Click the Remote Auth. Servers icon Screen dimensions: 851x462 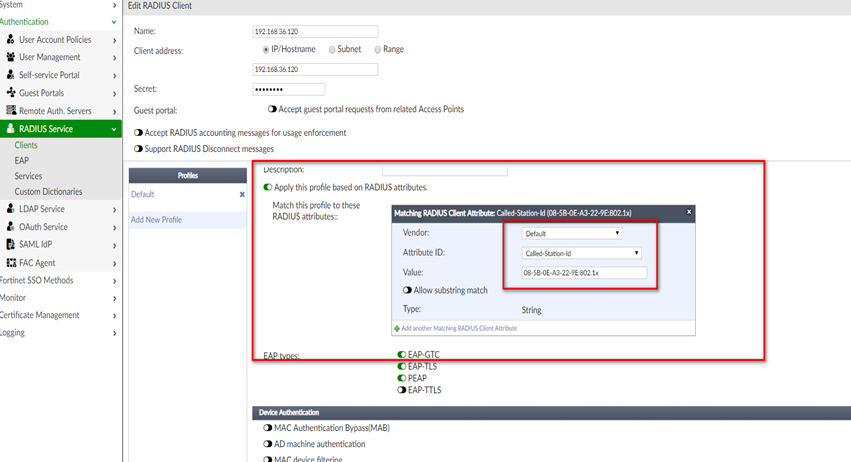(x=11, y=110)
